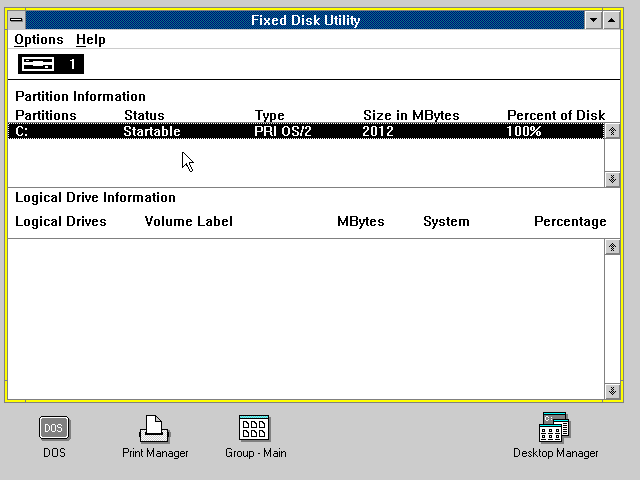Open the Help menu
This screenshot has height=480, width=640.
(x=91, y=40)
